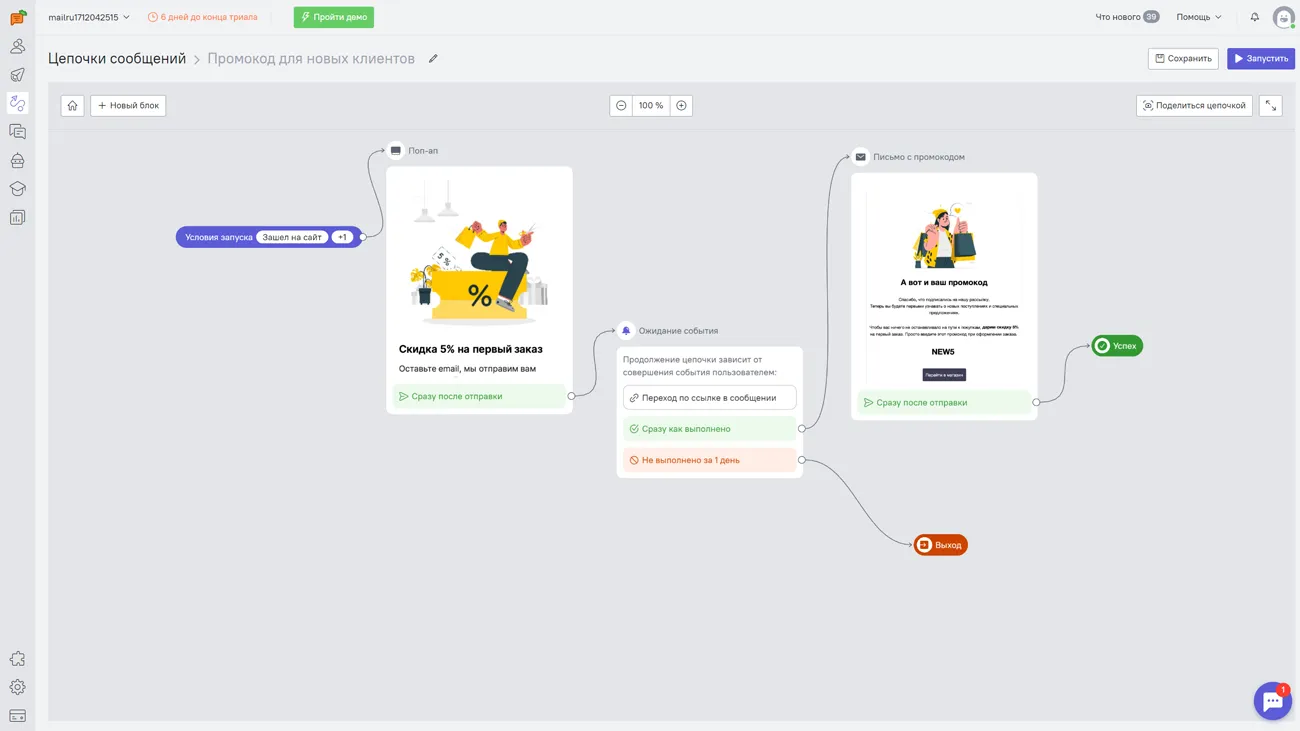
Task: Click the Переход по ссылке в сообщении field
Action: point(709,398)
